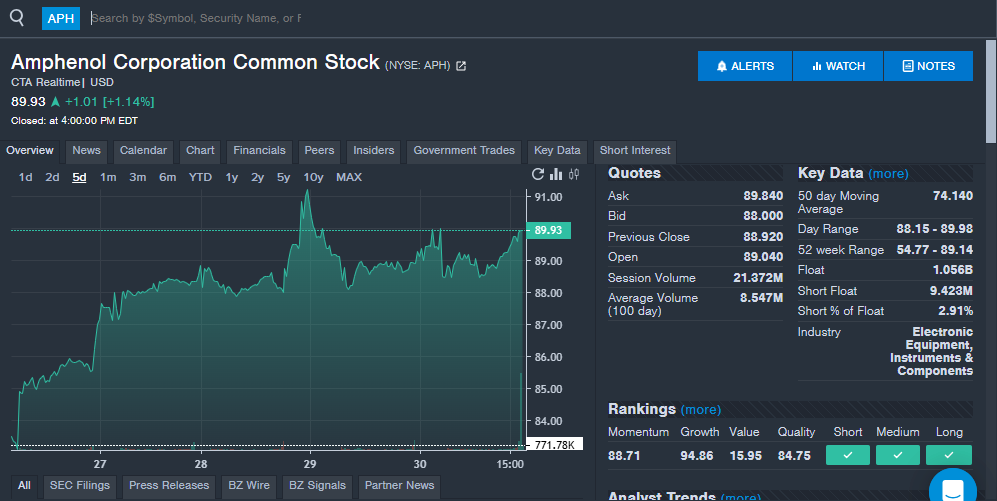Click Growth score 94.86
The image size is (997, 501).
click(x=696, y=456)
